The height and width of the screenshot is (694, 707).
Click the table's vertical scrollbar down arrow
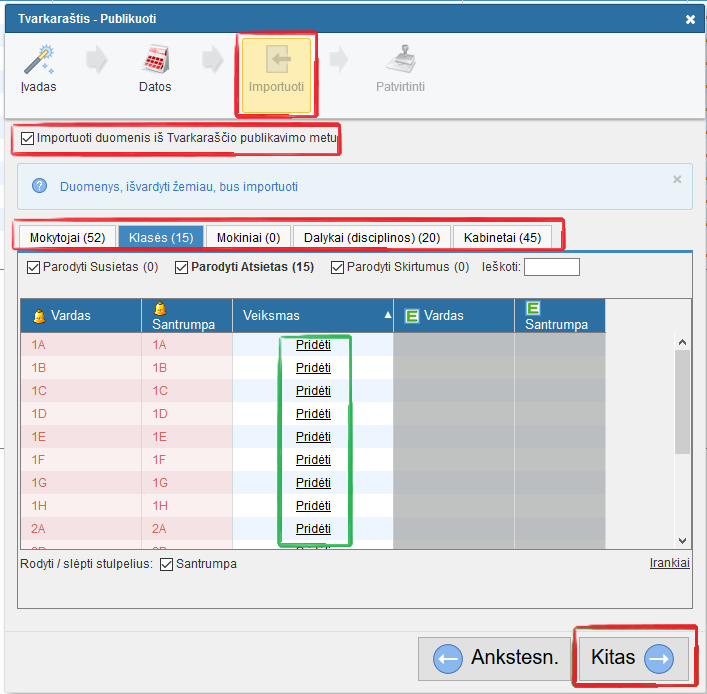(682, 540)
